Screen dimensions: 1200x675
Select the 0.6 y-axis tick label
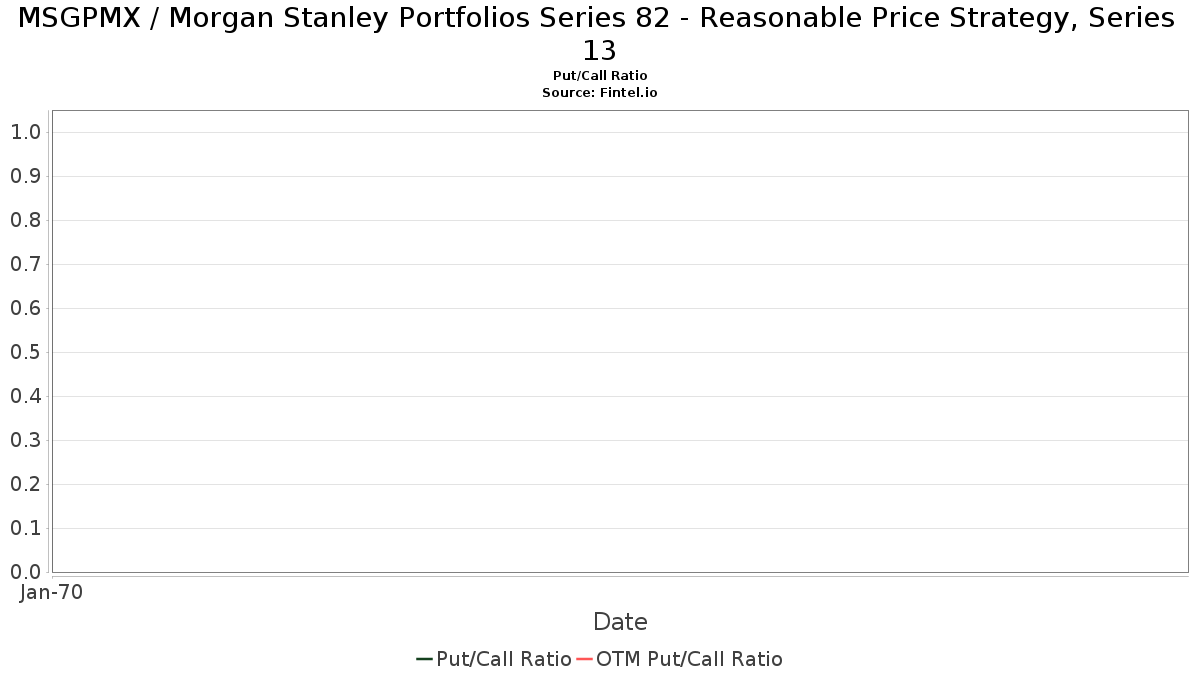click(25, 308)
